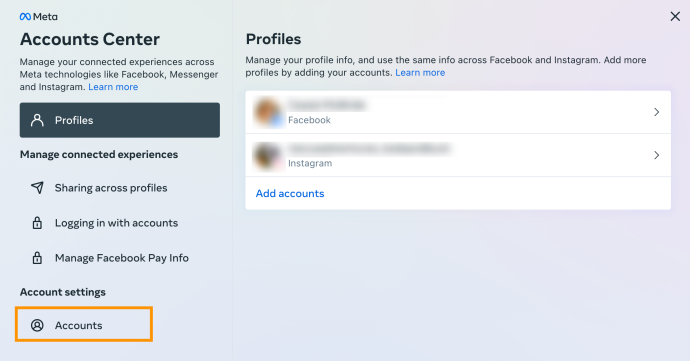The image size is (690, 361).
Task: Click the Facebook profile avatar thumbnail
Action: [x=268, y=112]
